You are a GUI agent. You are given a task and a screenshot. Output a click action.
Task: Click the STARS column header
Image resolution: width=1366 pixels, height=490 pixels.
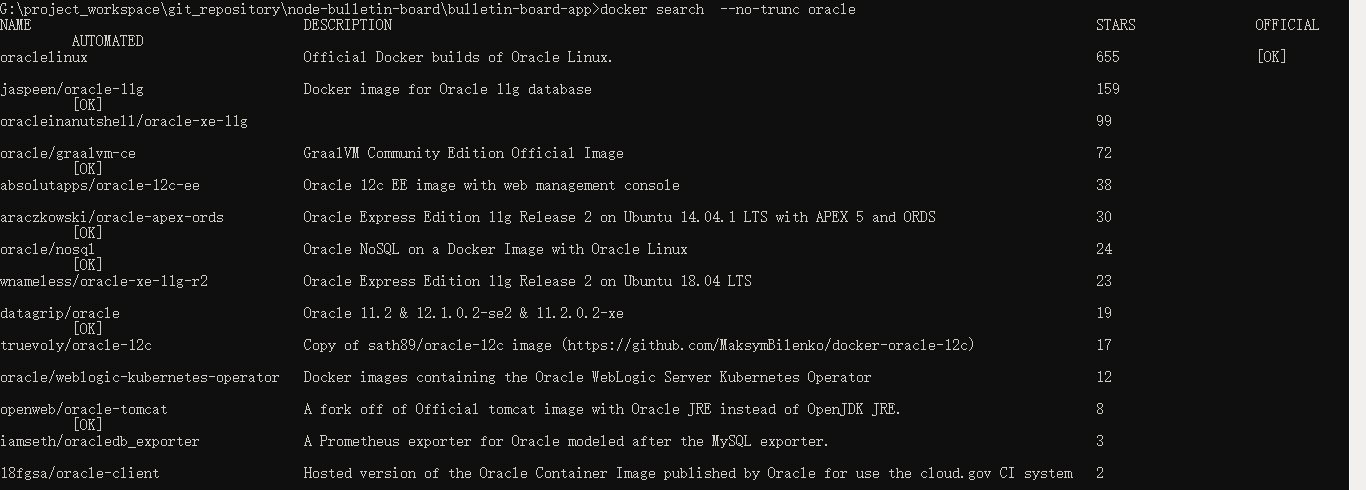1115,25
